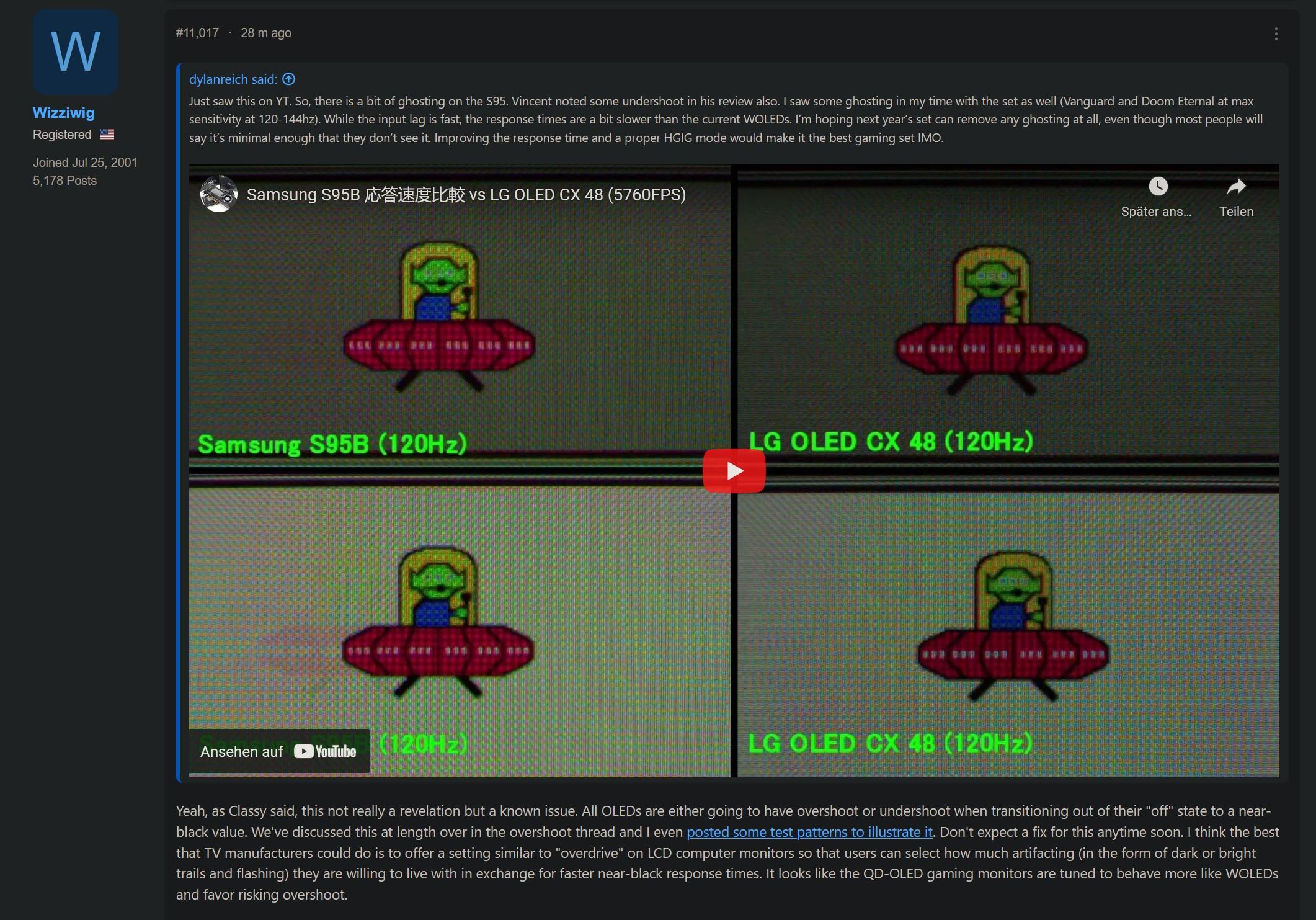The width and height of the screenshot is (1316, 920).
Task: Open Wizziwig's avatar profile picture
Action: pos(75,51)
